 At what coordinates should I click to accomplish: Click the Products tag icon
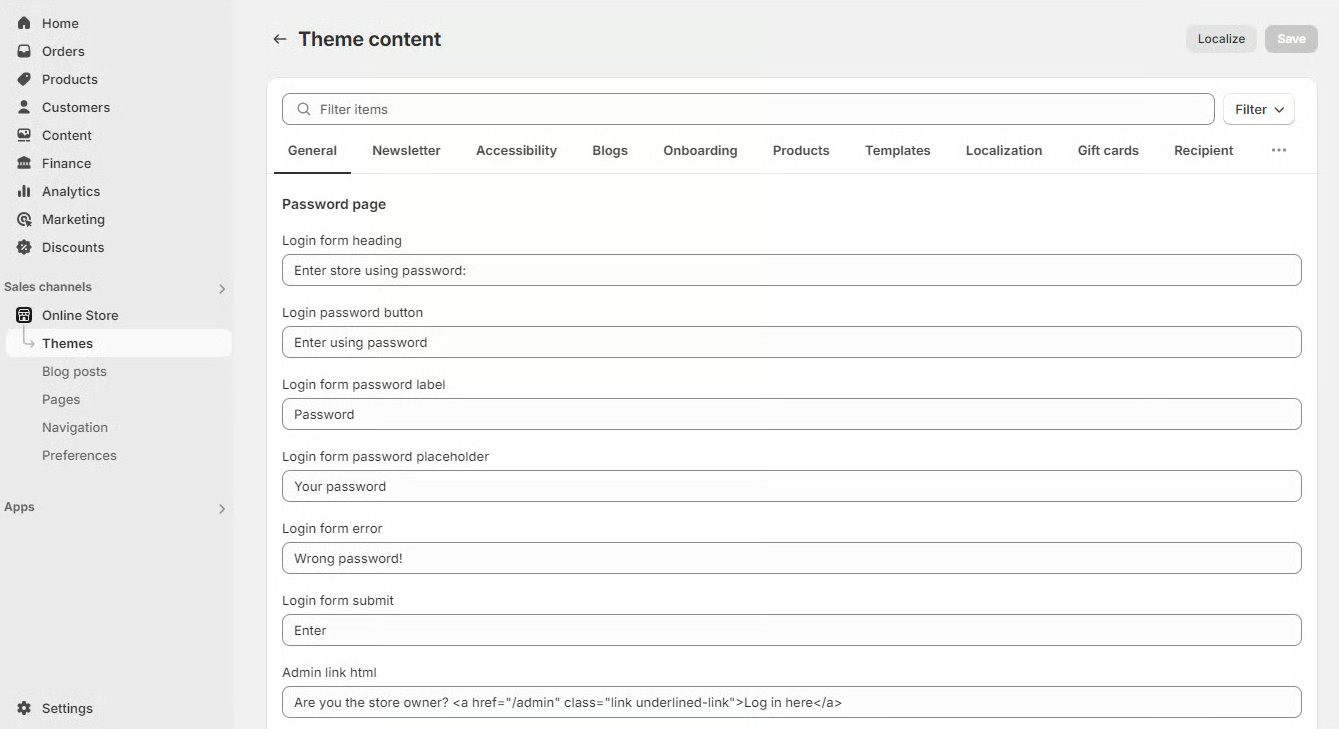24,79
